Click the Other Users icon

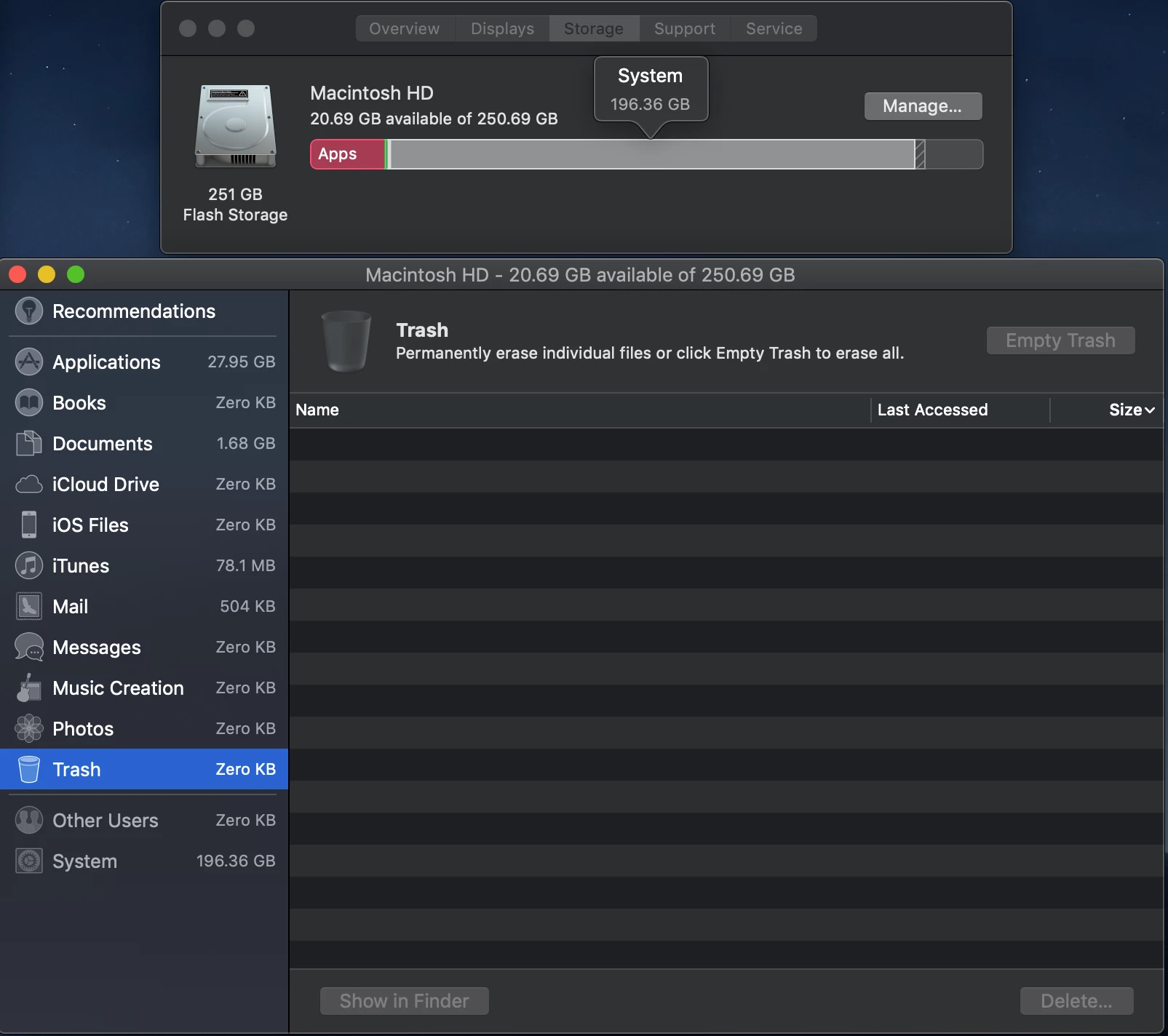29,820
